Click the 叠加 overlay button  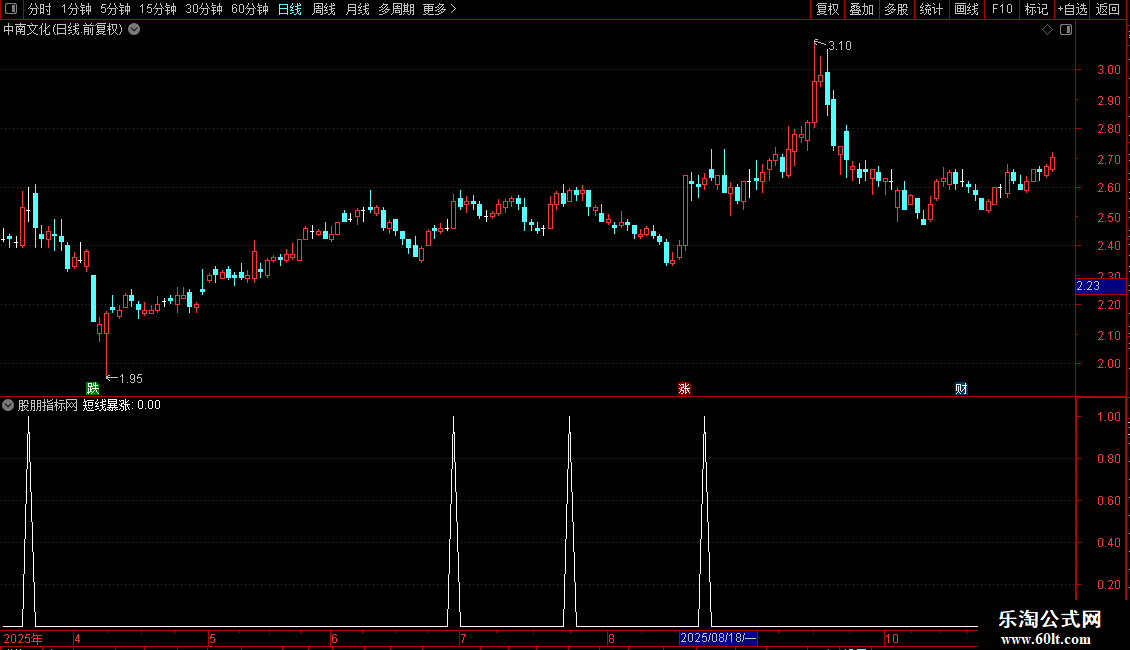[861, 9]
